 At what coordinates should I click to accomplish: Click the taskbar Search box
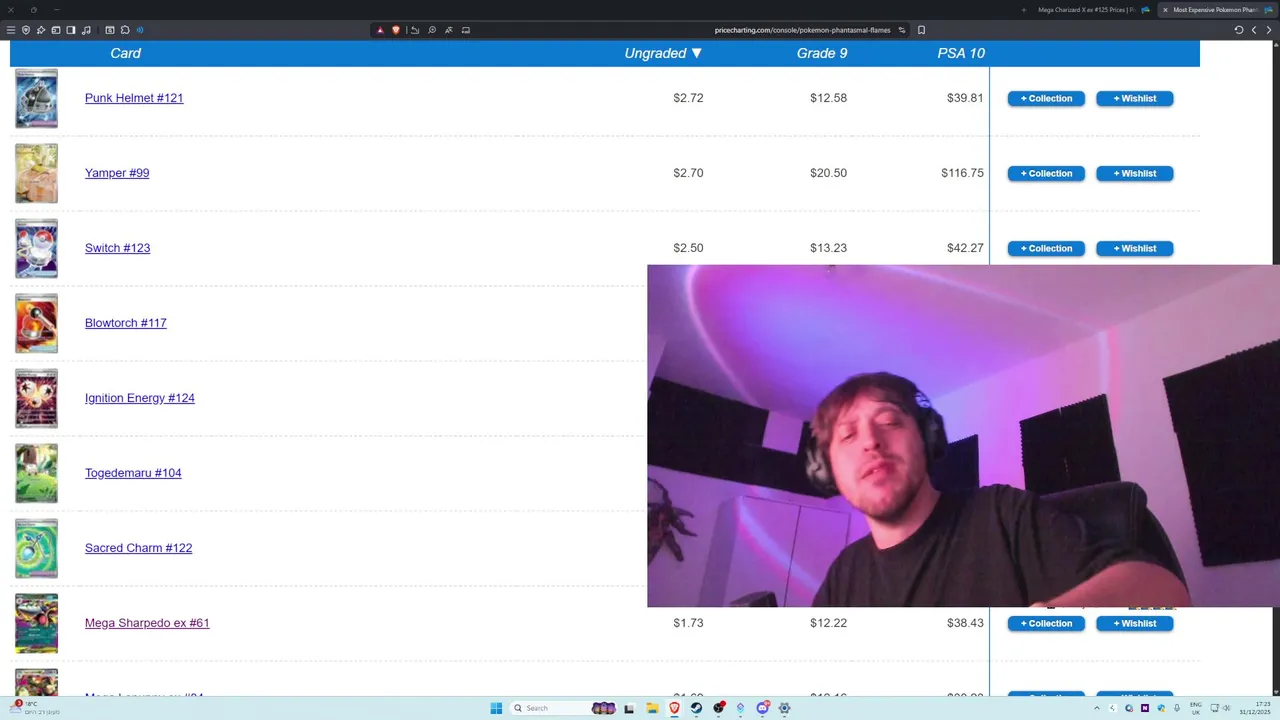coord(565,708)
